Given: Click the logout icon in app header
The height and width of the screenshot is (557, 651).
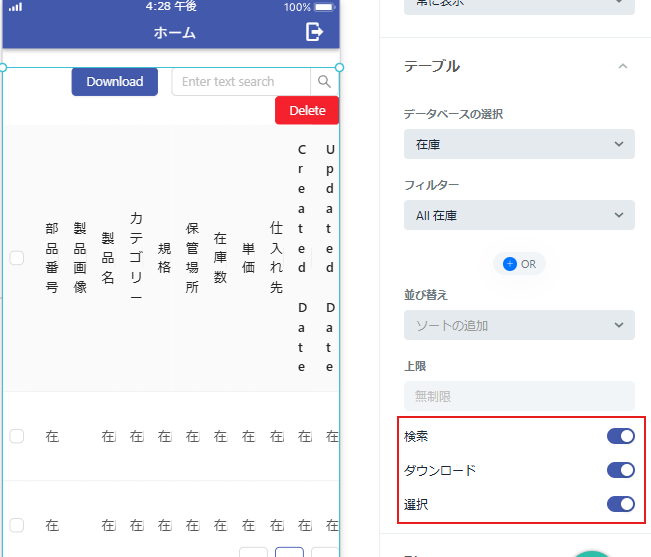Looking at the screenshot, I should coord(314,32).
